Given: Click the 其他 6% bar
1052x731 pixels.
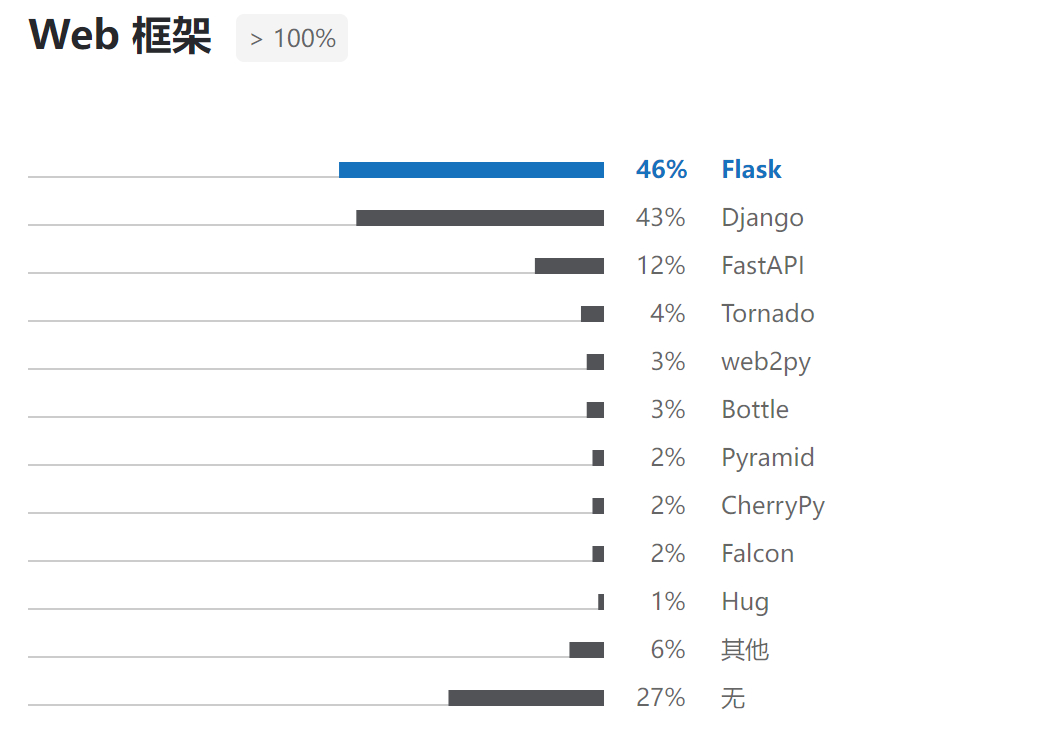Looking at the screenshot, I should click(586, 650).
